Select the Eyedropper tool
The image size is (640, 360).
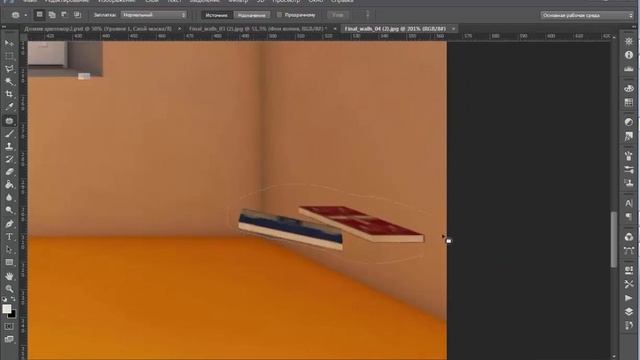tap(9, 107)
